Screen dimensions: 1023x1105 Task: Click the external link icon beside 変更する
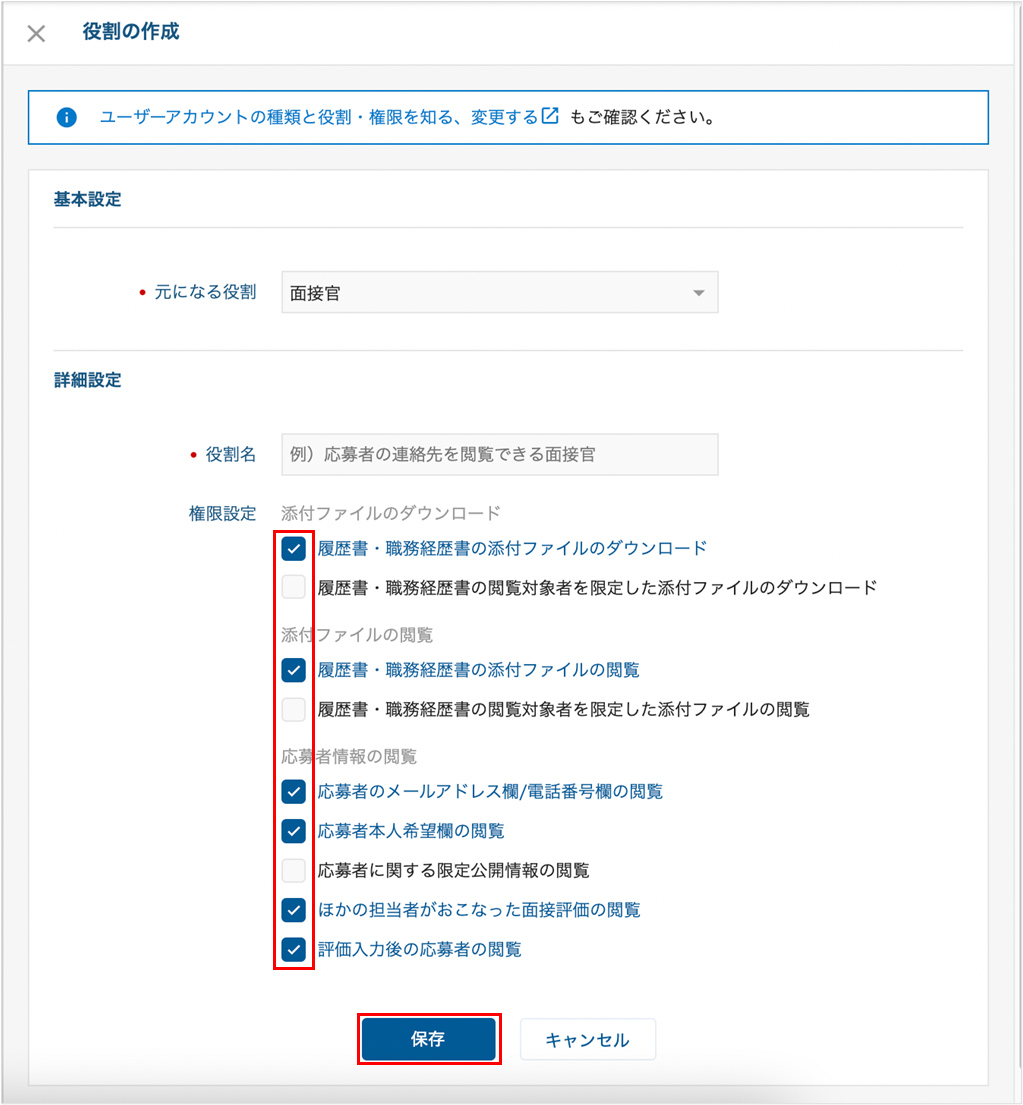pyautogui.click(x=550, y=116)
